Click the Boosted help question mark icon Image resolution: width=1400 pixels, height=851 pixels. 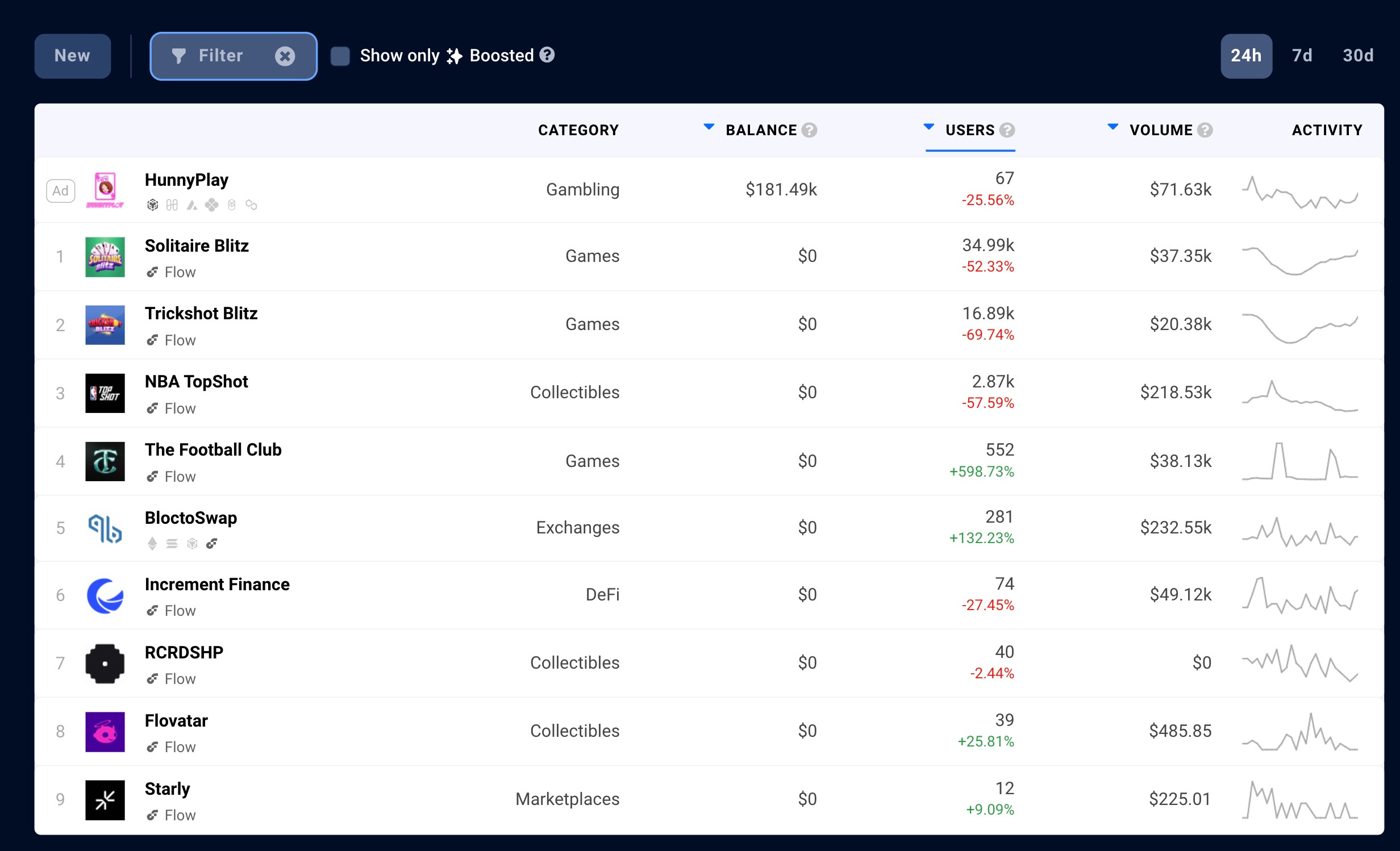[x=547, y=55]
